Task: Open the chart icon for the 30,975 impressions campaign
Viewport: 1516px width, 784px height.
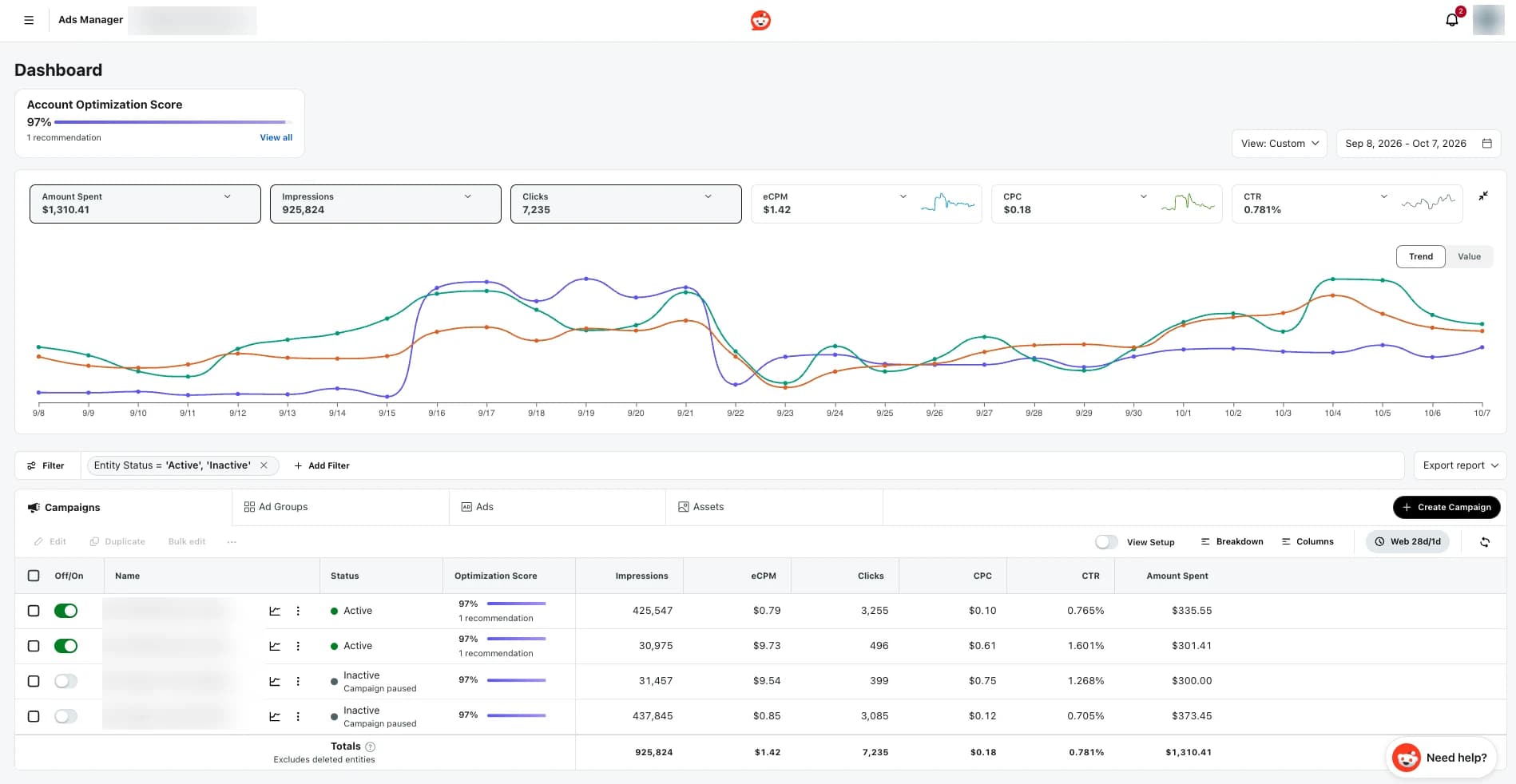Action: coord(275,646)
